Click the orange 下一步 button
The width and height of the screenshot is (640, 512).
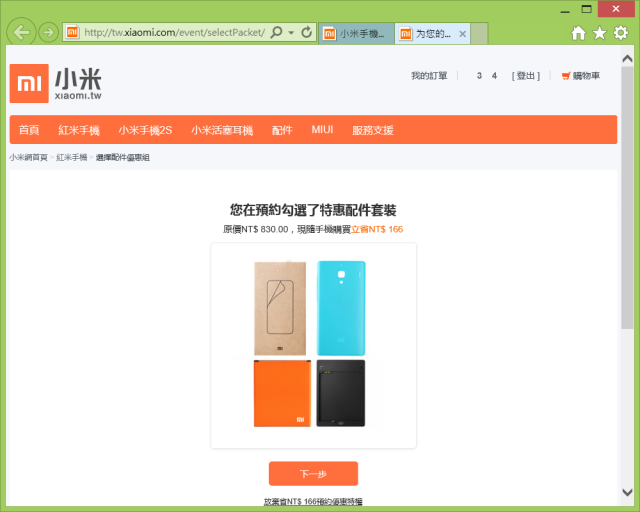313,474
